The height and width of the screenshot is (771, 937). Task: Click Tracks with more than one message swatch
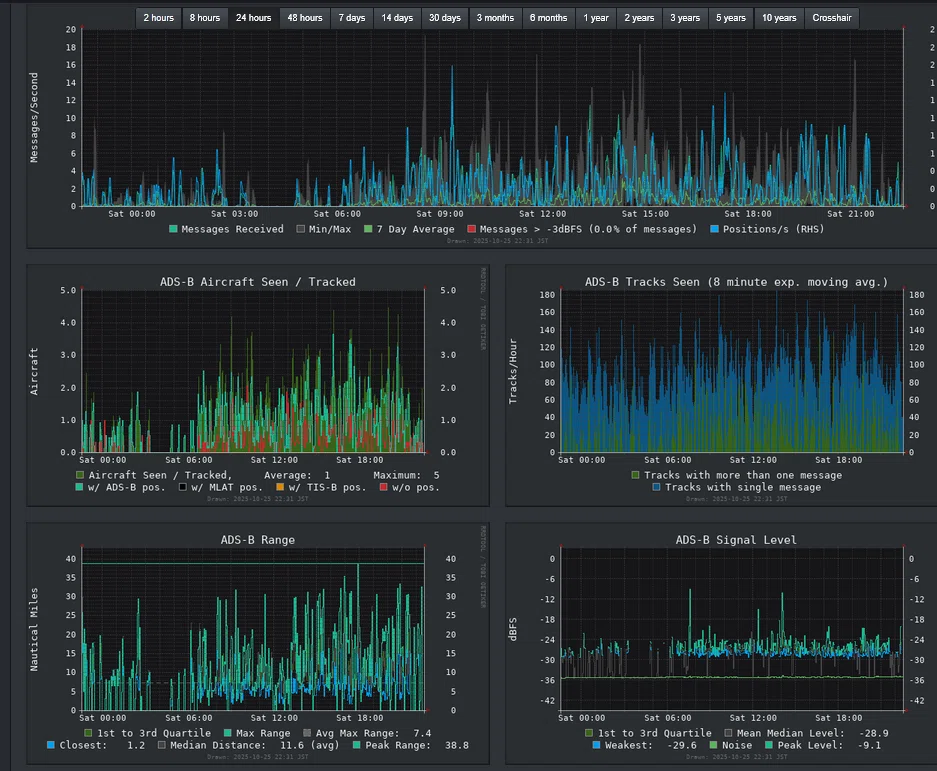[635, 475]
